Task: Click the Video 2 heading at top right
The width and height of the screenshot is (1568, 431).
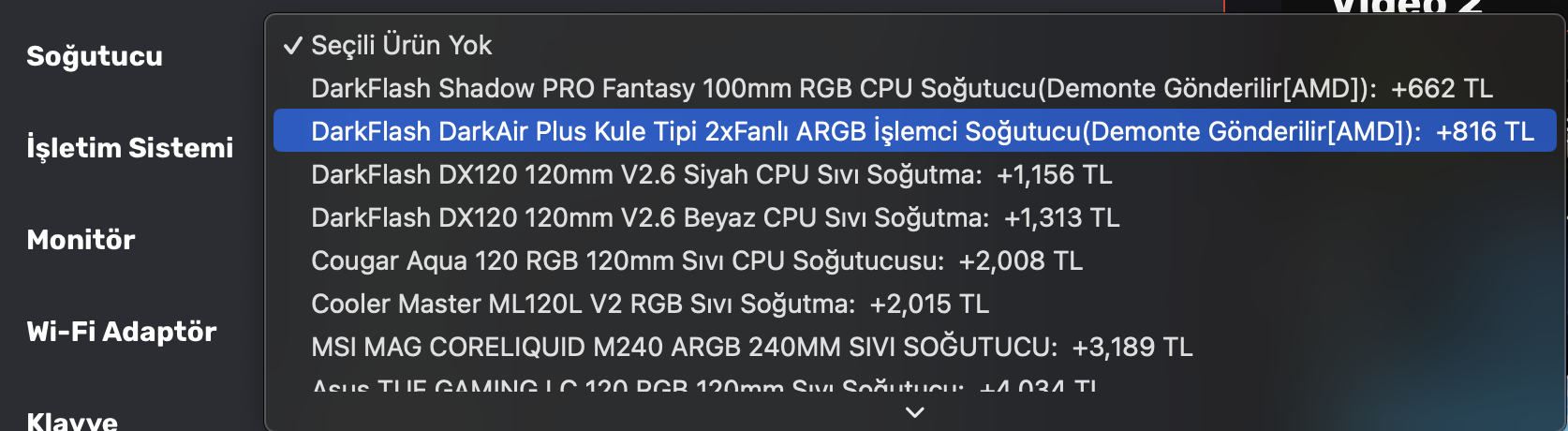Action: click(x=1408, y=7)
